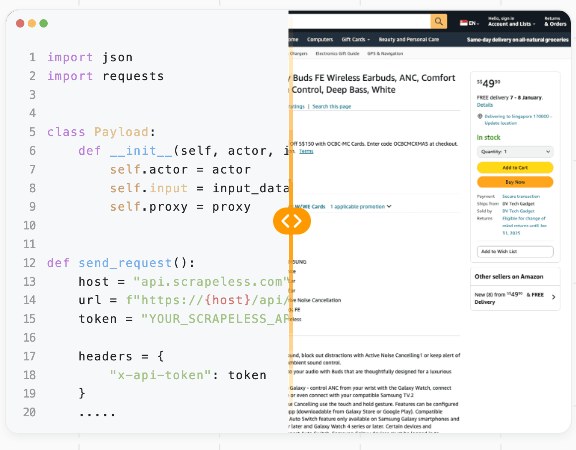Click the green maximize dot in code window
Image resolution: width=576 pixels, height=450 pixels.
pyautogui.click(x=44, y=24)
